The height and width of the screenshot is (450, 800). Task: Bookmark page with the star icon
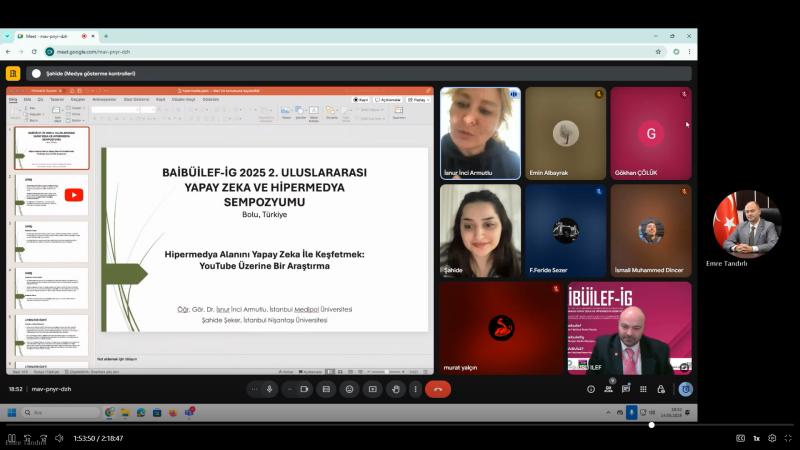[658, 52]
